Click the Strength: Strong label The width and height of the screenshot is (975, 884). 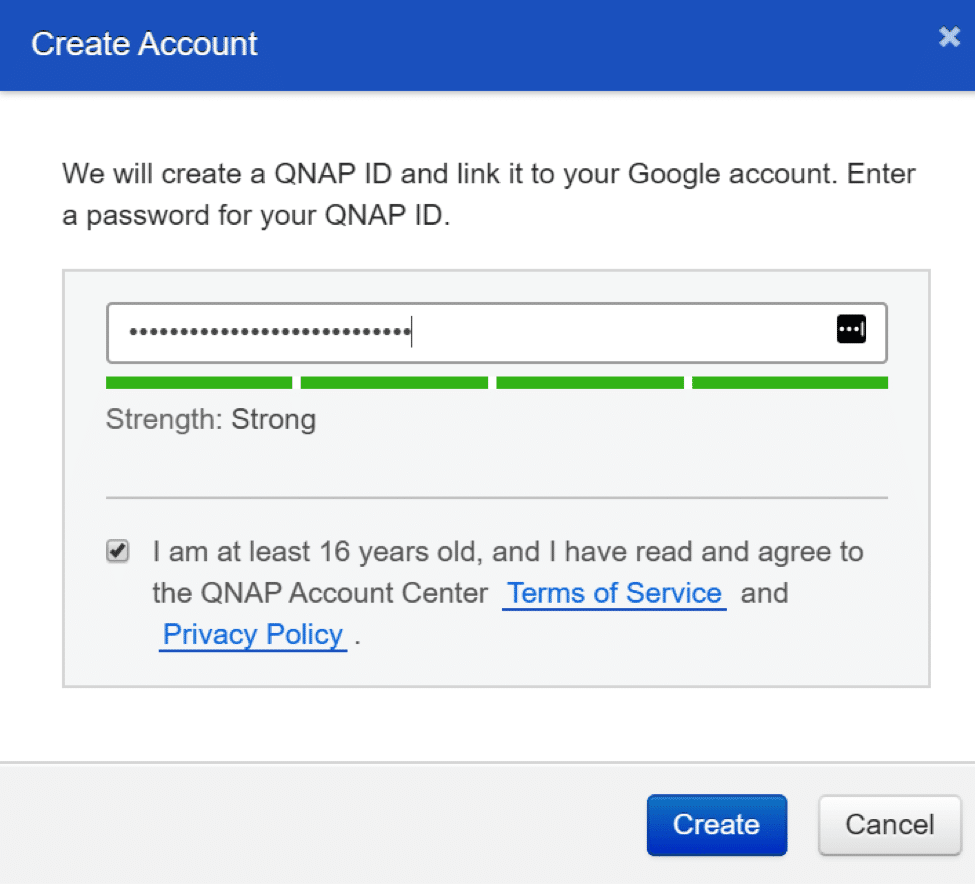[x=211, y=420]
